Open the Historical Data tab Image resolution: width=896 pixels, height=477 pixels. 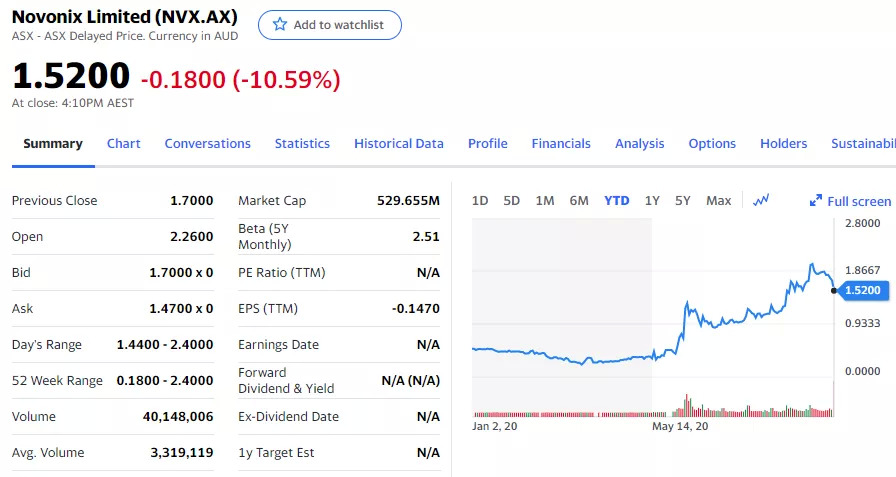[398, 143]
